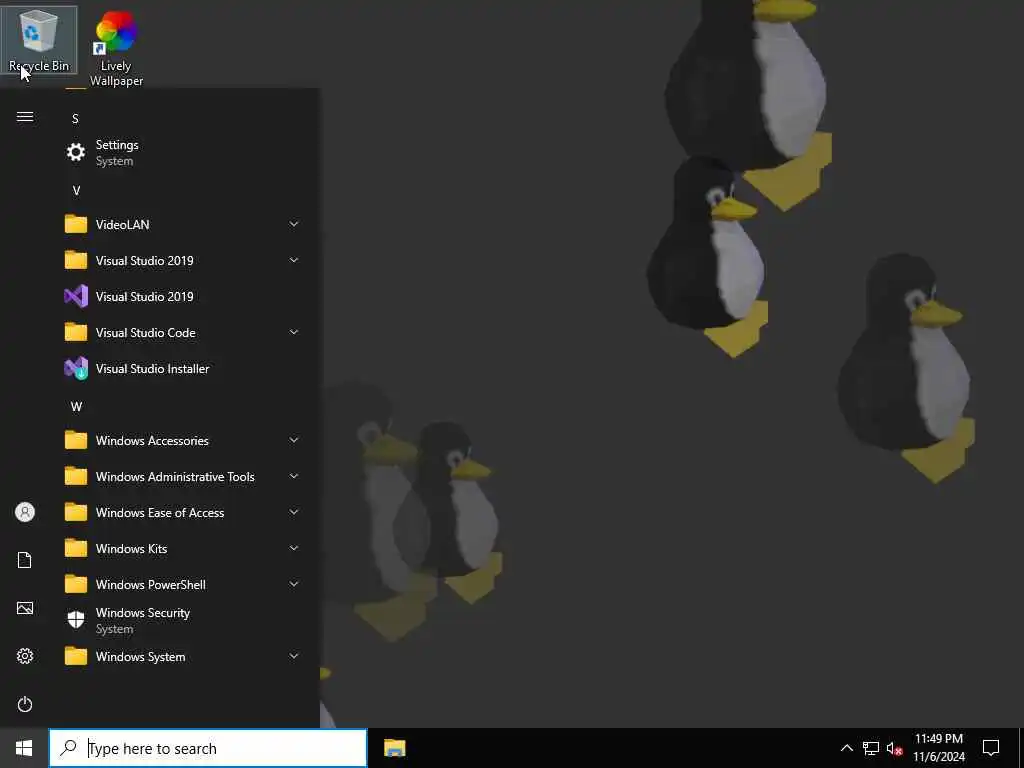
Task: Click the Windows Kits folder label
Action: click(131, 549)
